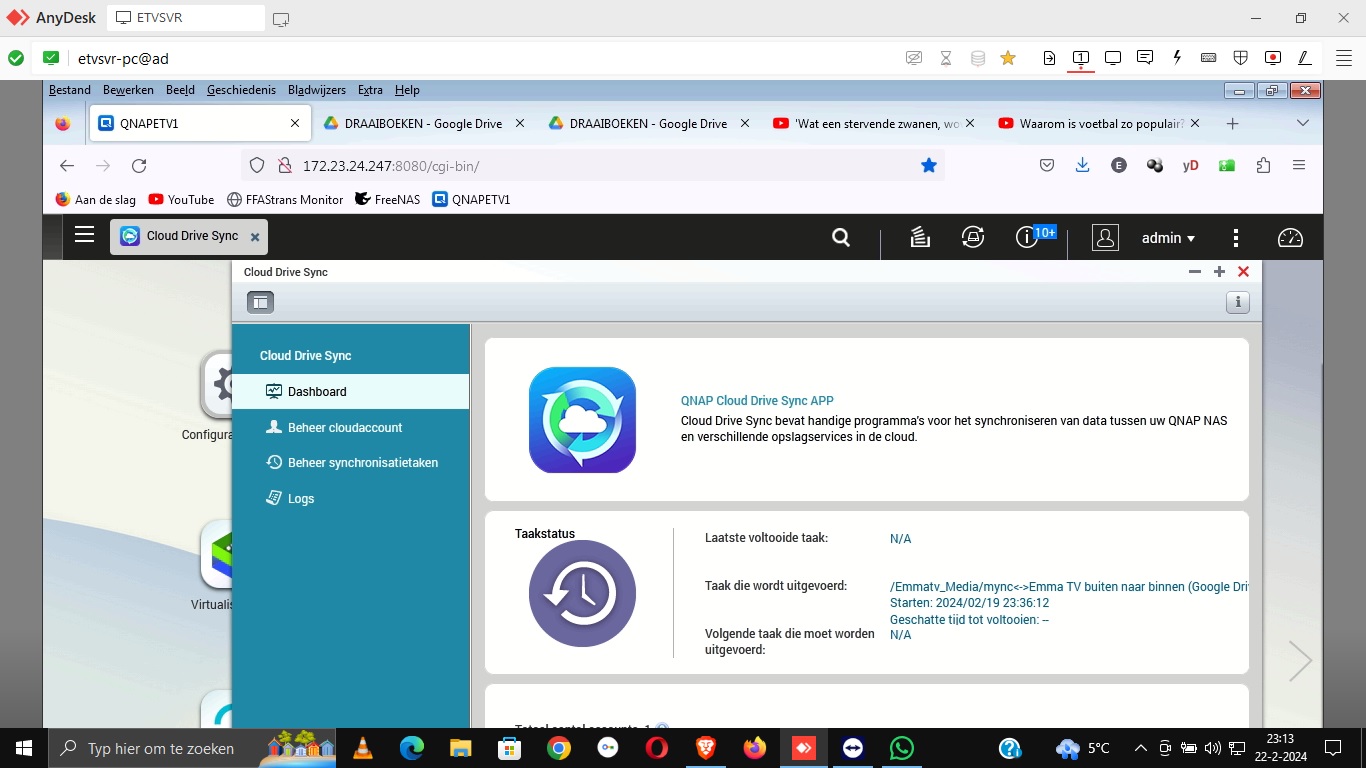Viewport: 1366px width, 768px height.
Task: Click 'QNAP Cloud Drive Sync APP' heading
Action: click(x=757, y=401)
